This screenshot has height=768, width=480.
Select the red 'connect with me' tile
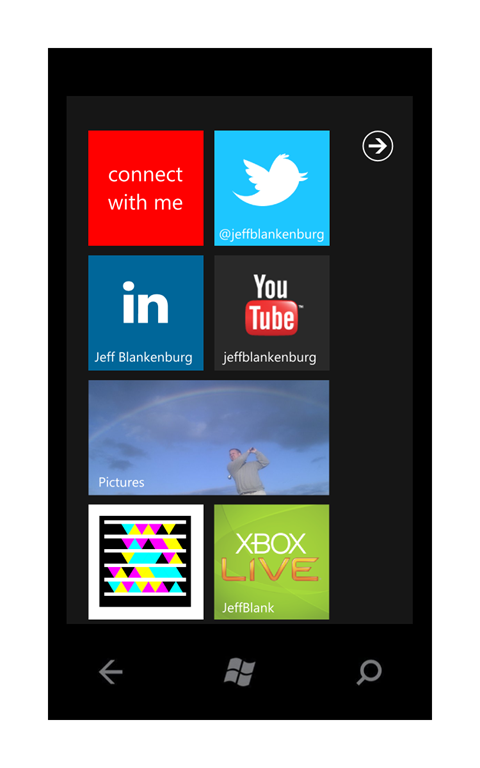pos(146,188)
